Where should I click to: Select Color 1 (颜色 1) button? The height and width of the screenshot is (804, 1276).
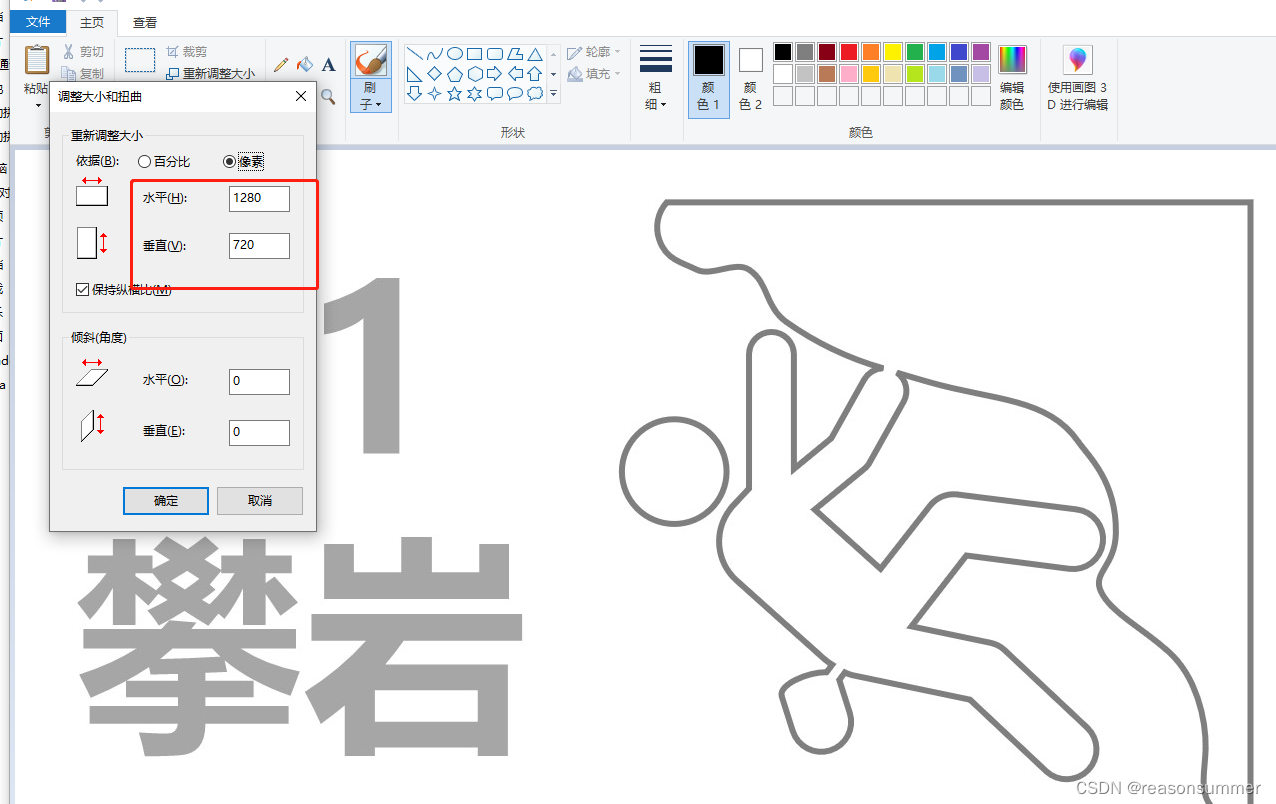coord(709,78)
